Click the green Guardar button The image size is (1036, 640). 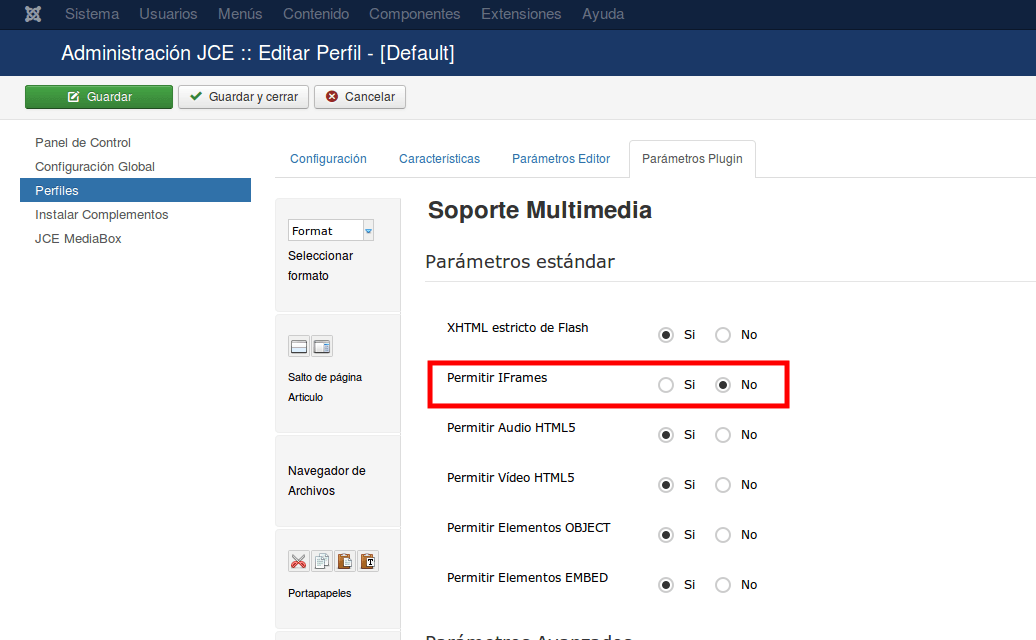(99, 97)
